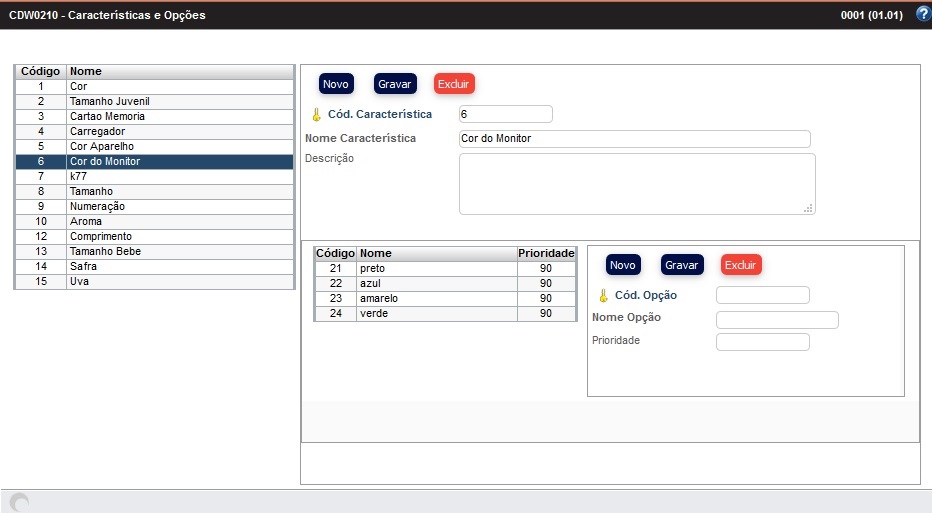
Task: Select the amarelo option row
Action: (436, 298)
